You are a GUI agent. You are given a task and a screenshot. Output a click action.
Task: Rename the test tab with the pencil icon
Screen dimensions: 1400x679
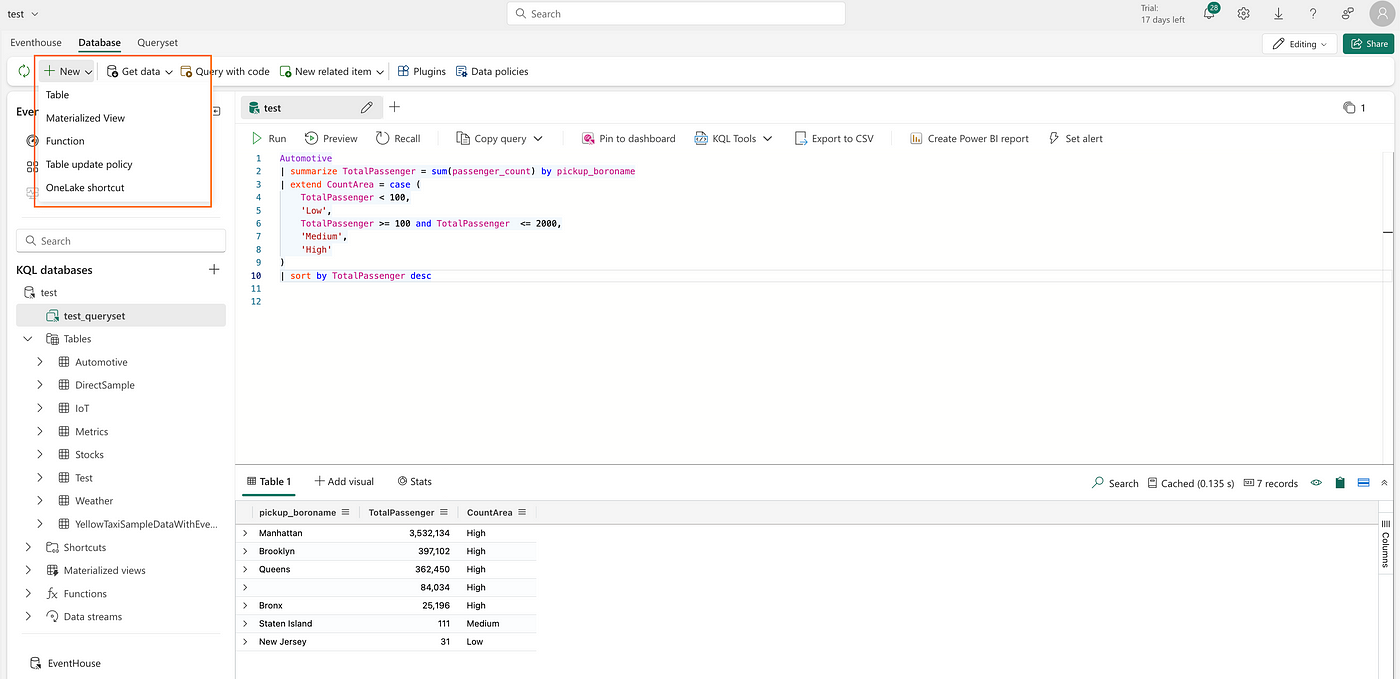click(367, 107)
